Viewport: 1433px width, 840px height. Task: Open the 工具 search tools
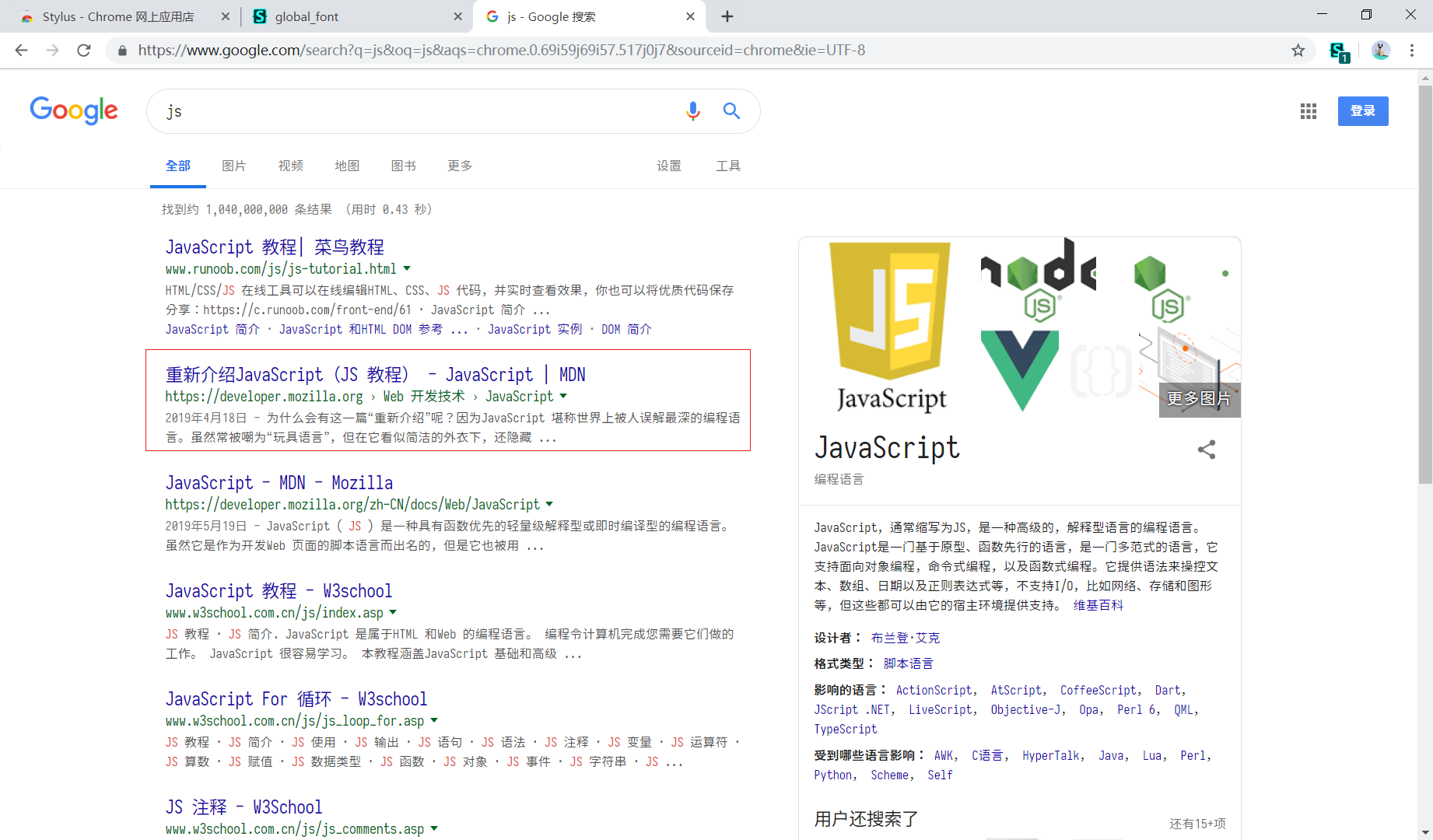(x=728, y=166)
